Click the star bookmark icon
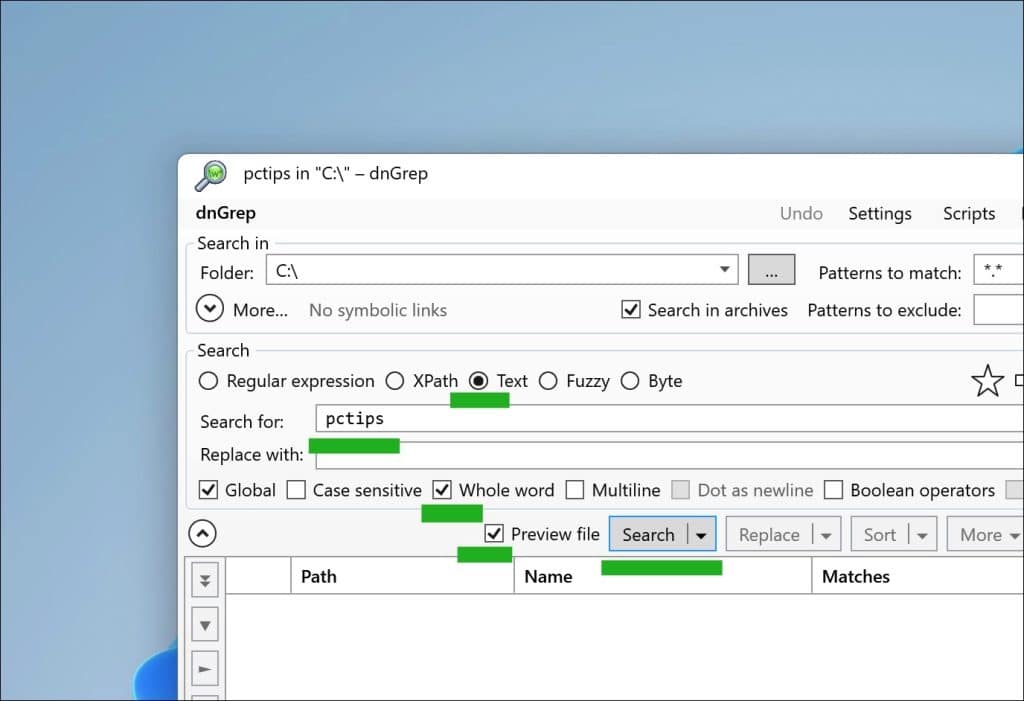Viewport: 1024px width, 701px height. [x=987, y=381]
